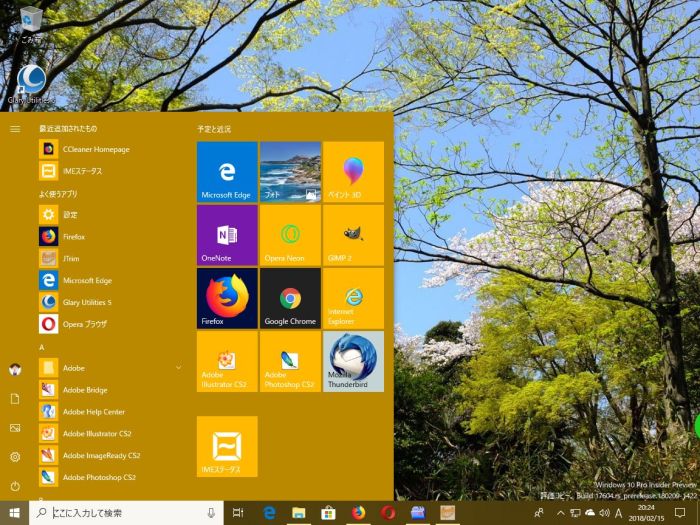This screenshot has width=700, height=525.
Task: Click the Internet Explorer tile
Action: click(353, 298)
